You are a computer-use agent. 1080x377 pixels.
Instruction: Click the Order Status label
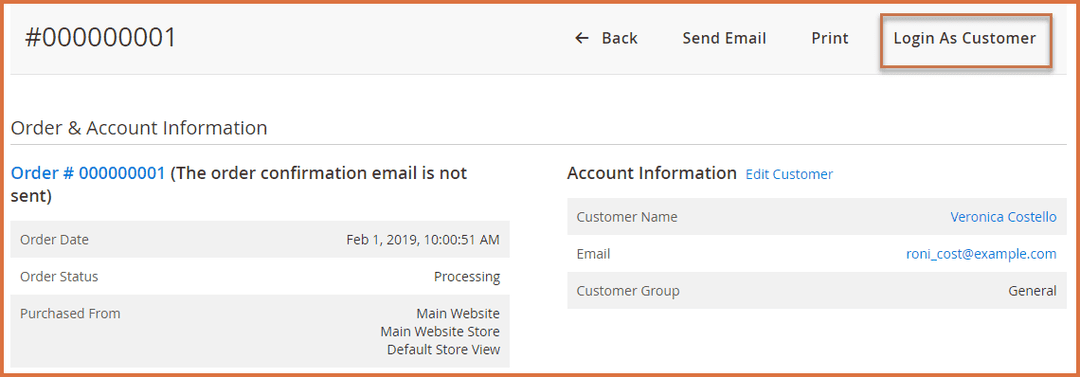click(x=59, y=277)
